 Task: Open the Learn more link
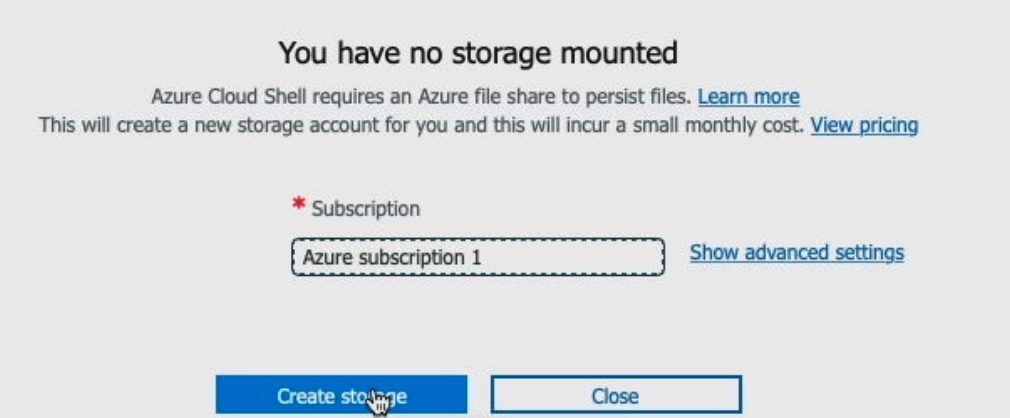point(748,97)
